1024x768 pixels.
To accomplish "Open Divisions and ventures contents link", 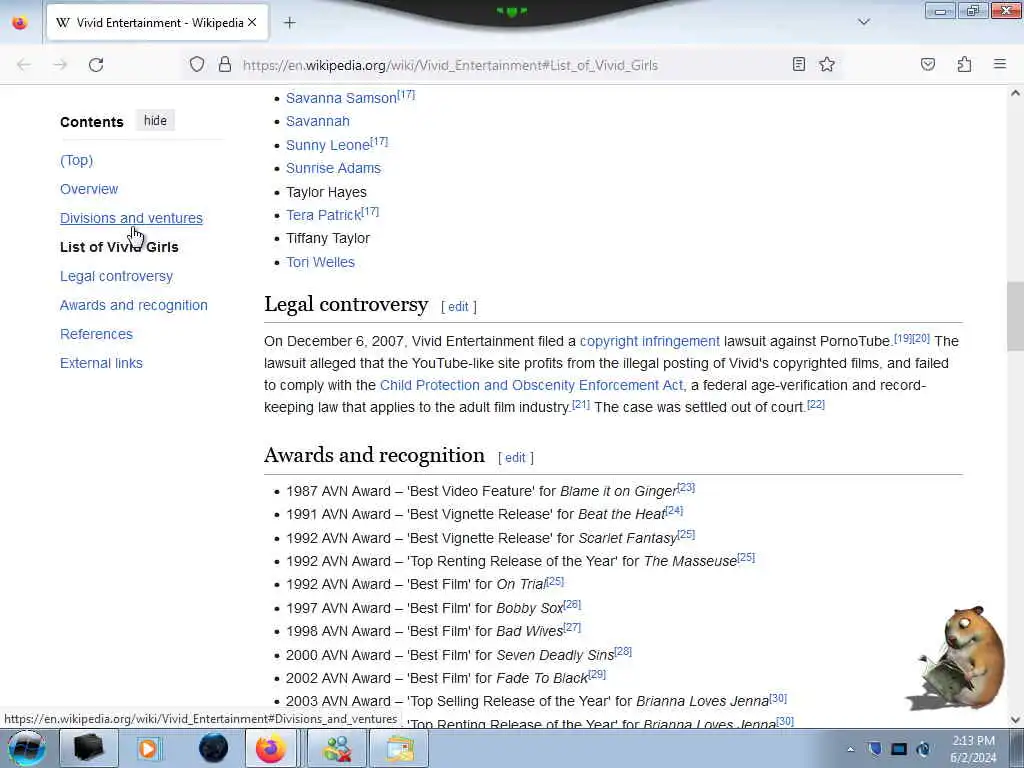I will [x=131, y=218].
